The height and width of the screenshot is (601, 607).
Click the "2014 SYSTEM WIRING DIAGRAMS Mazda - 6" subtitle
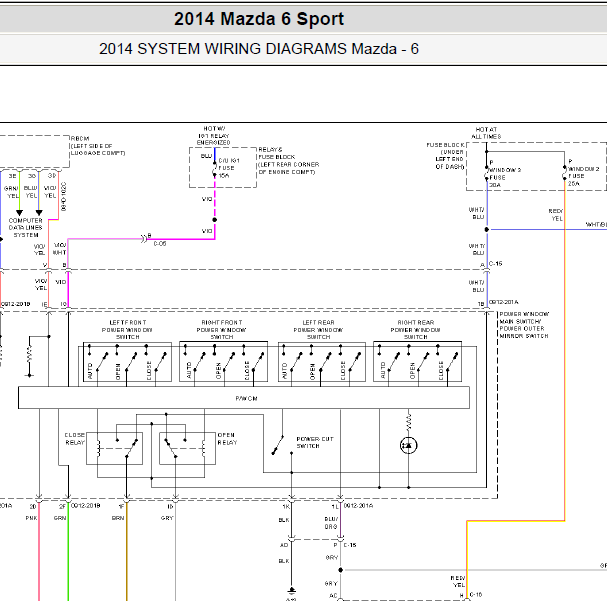point(259,49)
